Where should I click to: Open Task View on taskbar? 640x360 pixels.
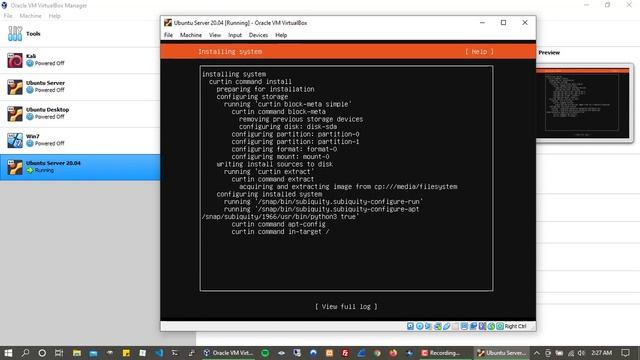click(59, 353)
